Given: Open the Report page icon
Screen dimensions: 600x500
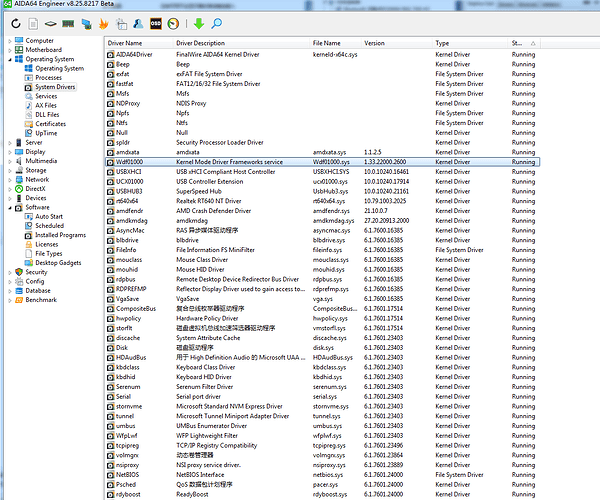Looking at the screenshot, I should (33, 24).
